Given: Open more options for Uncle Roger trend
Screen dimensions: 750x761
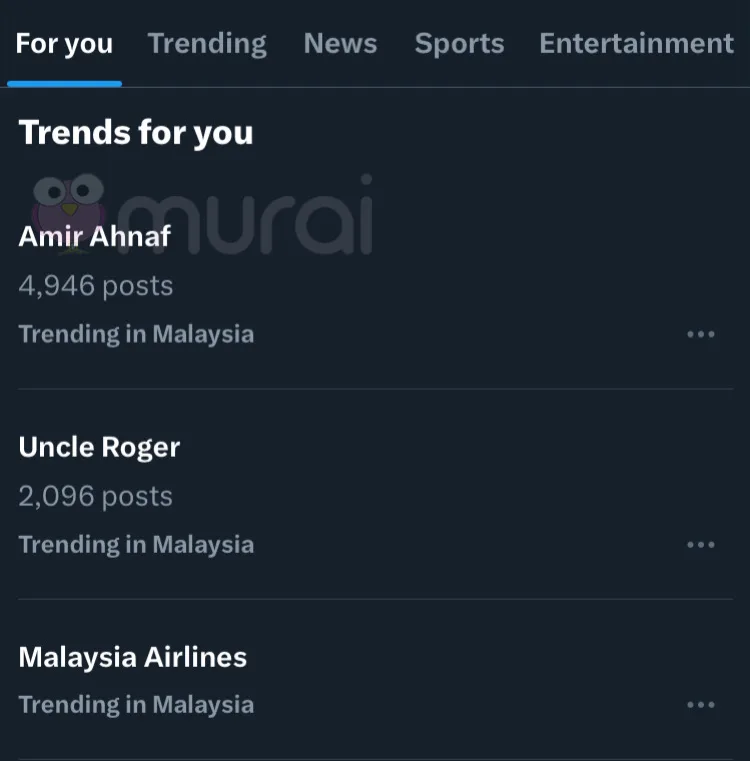Looking at the screenshot, I should (700, 545).
